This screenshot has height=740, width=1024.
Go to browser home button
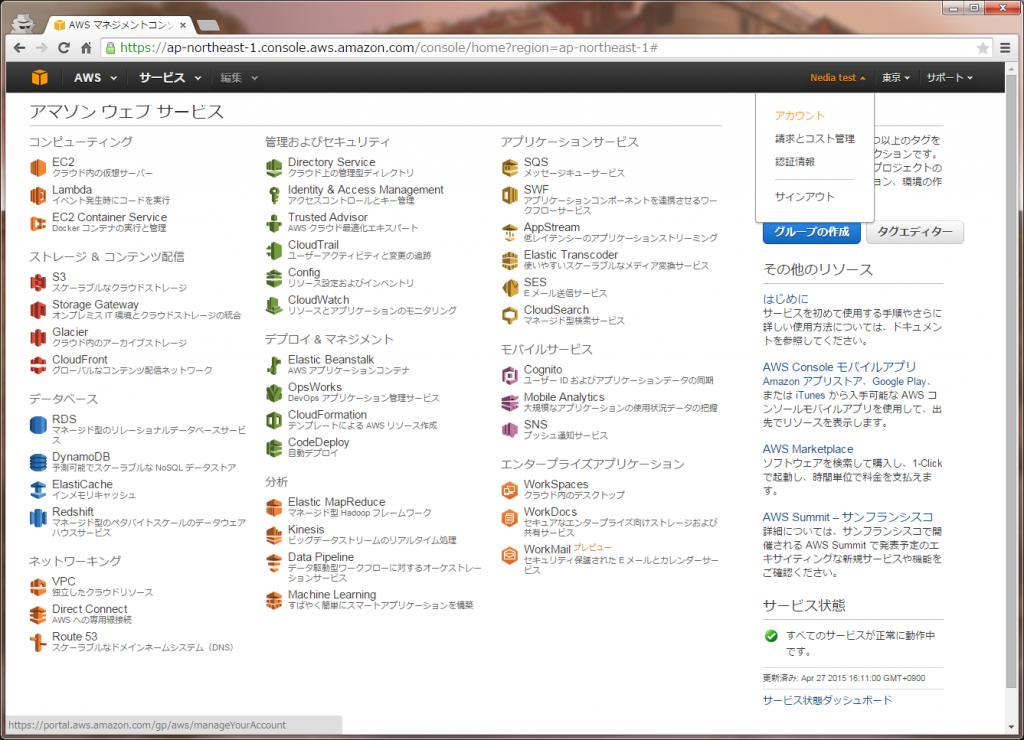tap(86, 48)
